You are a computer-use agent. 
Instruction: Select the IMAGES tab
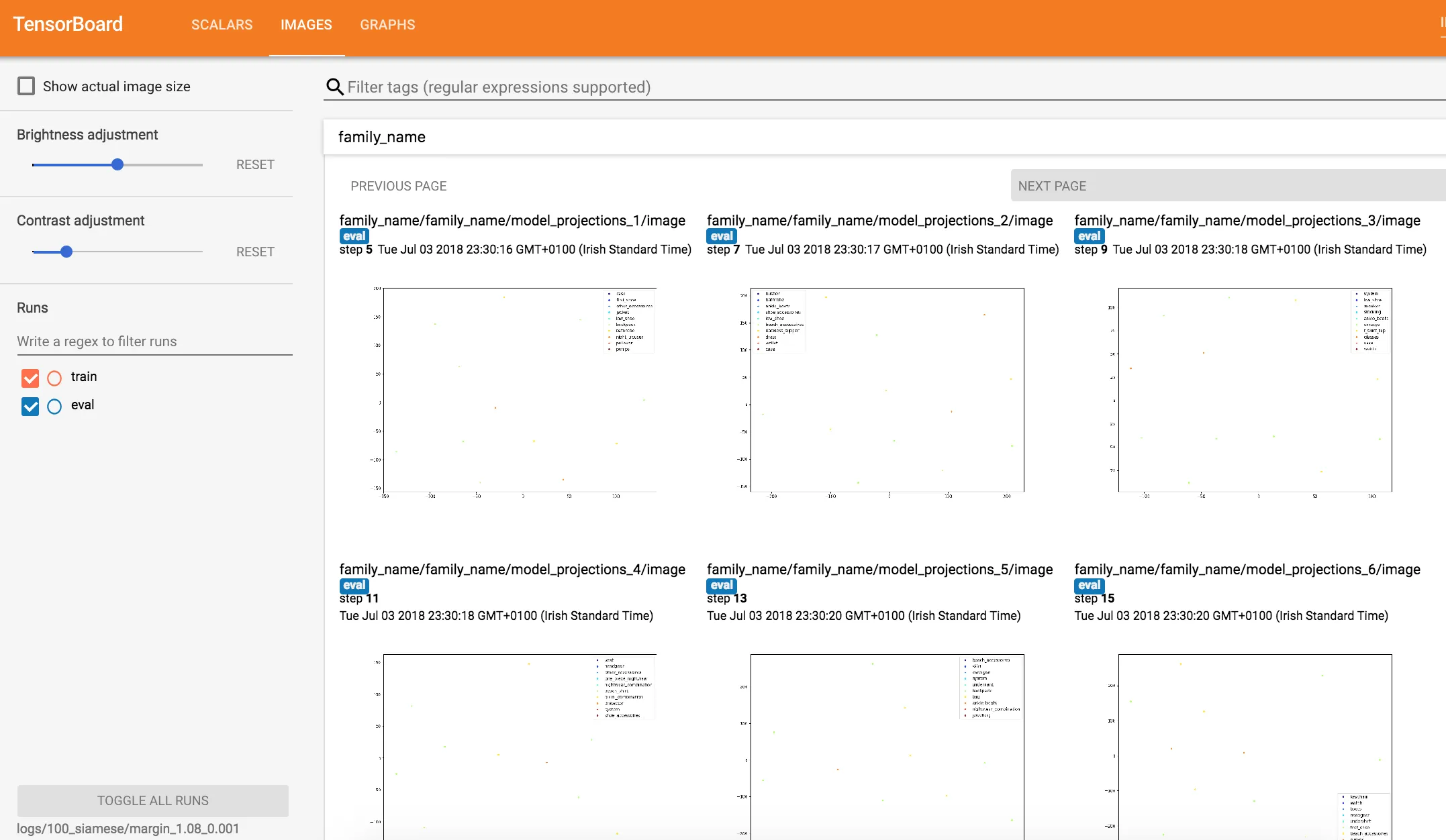(x=306, y=25)
